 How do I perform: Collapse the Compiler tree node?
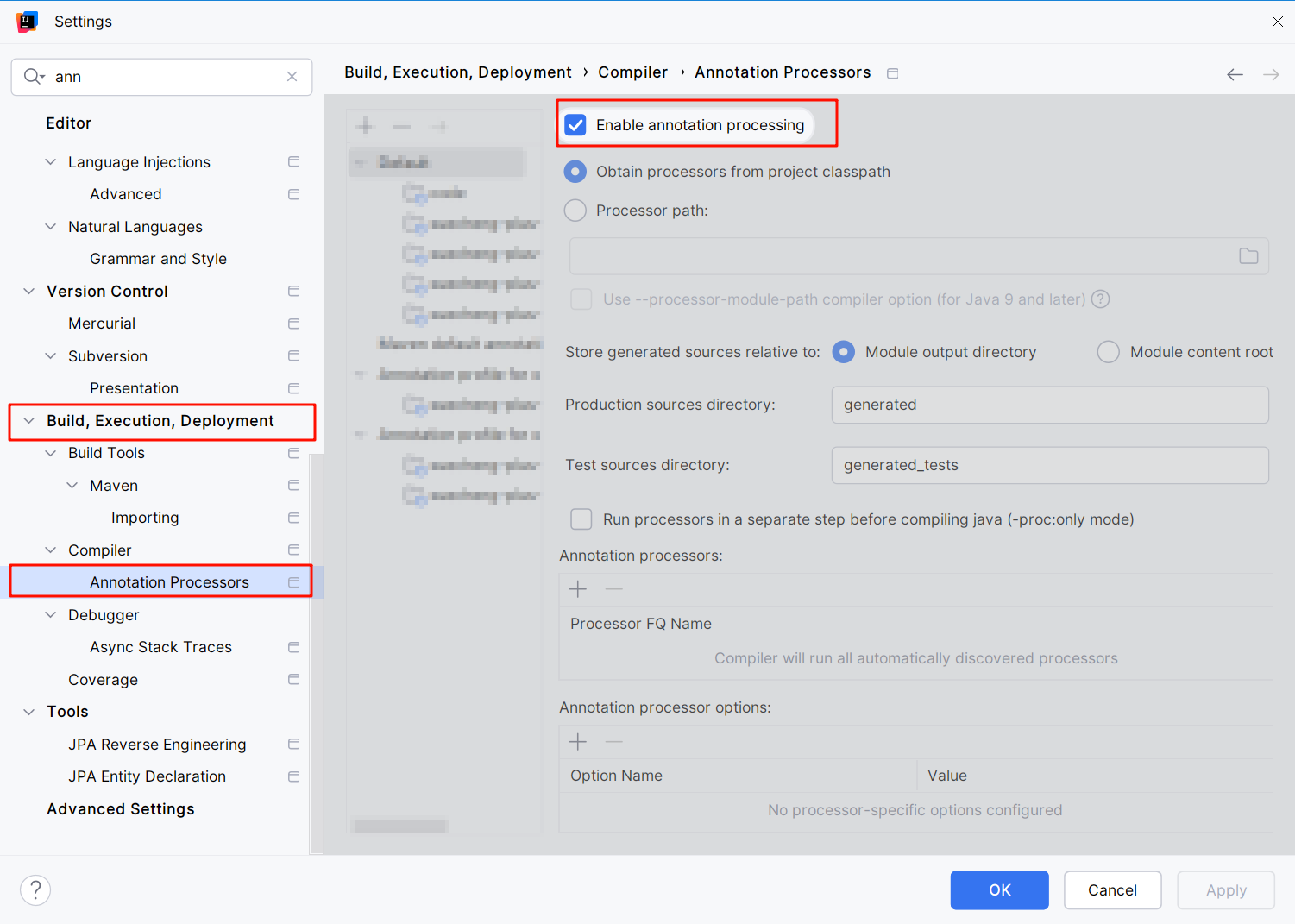coord(51,550)
